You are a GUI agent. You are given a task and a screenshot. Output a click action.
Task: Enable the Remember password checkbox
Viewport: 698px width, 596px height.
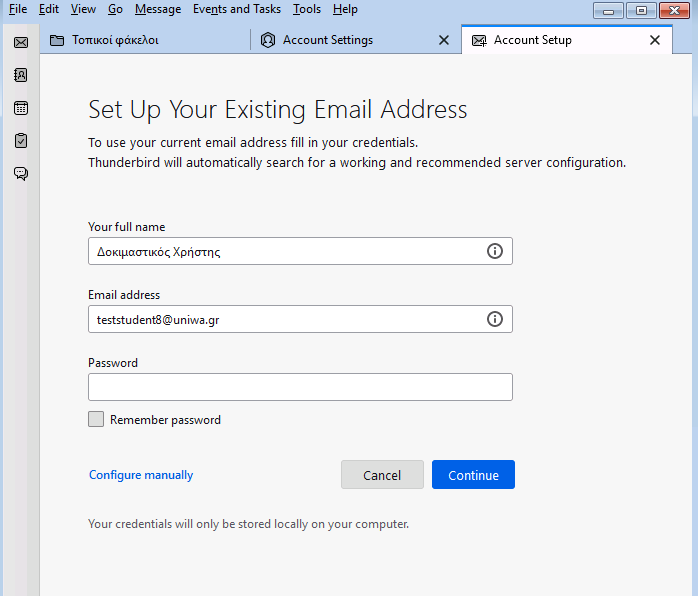[96, 419]
